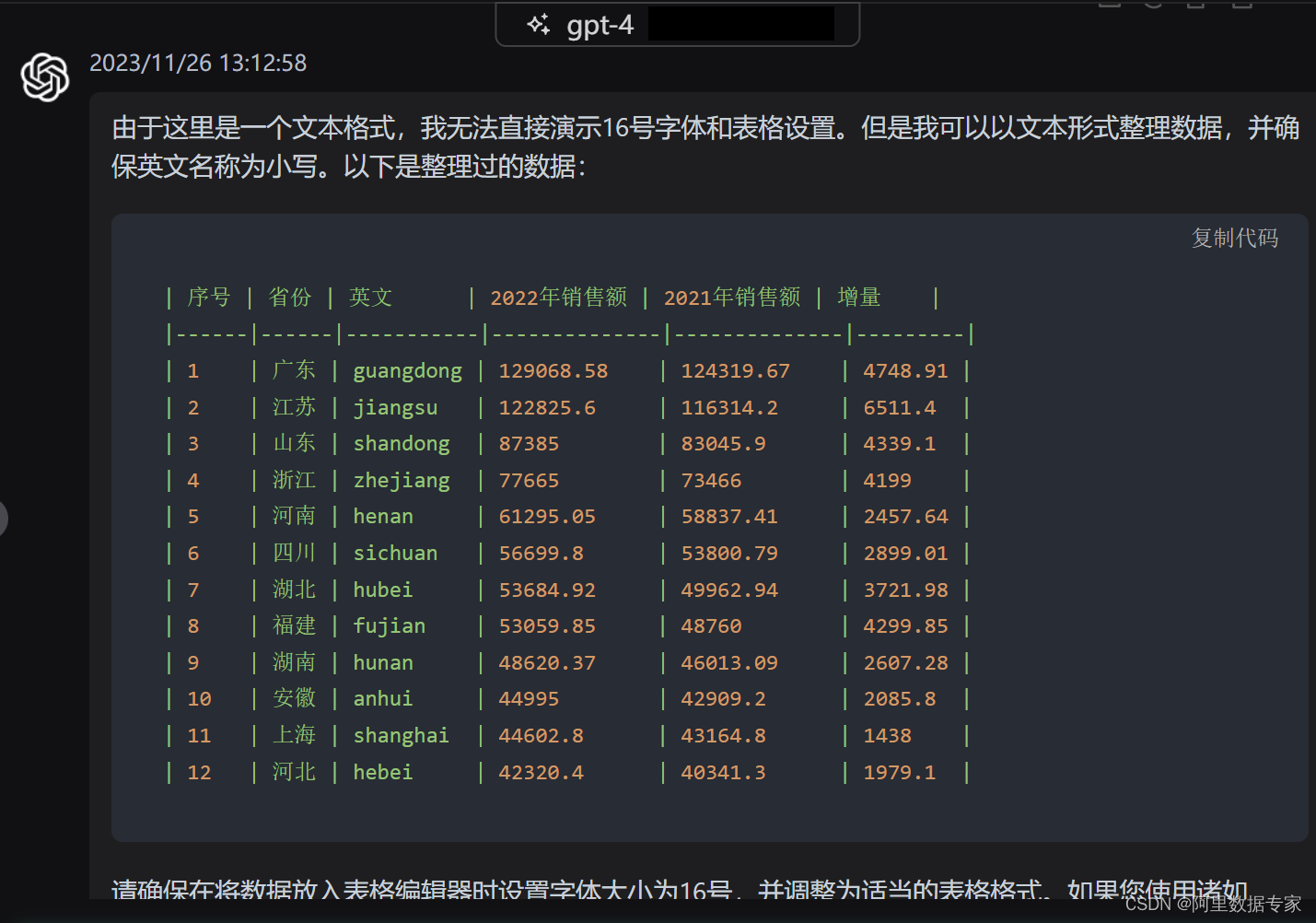Open the gpt-4 model selector
The height and width of the screenshot is (923, 1316).
(677, 25)
